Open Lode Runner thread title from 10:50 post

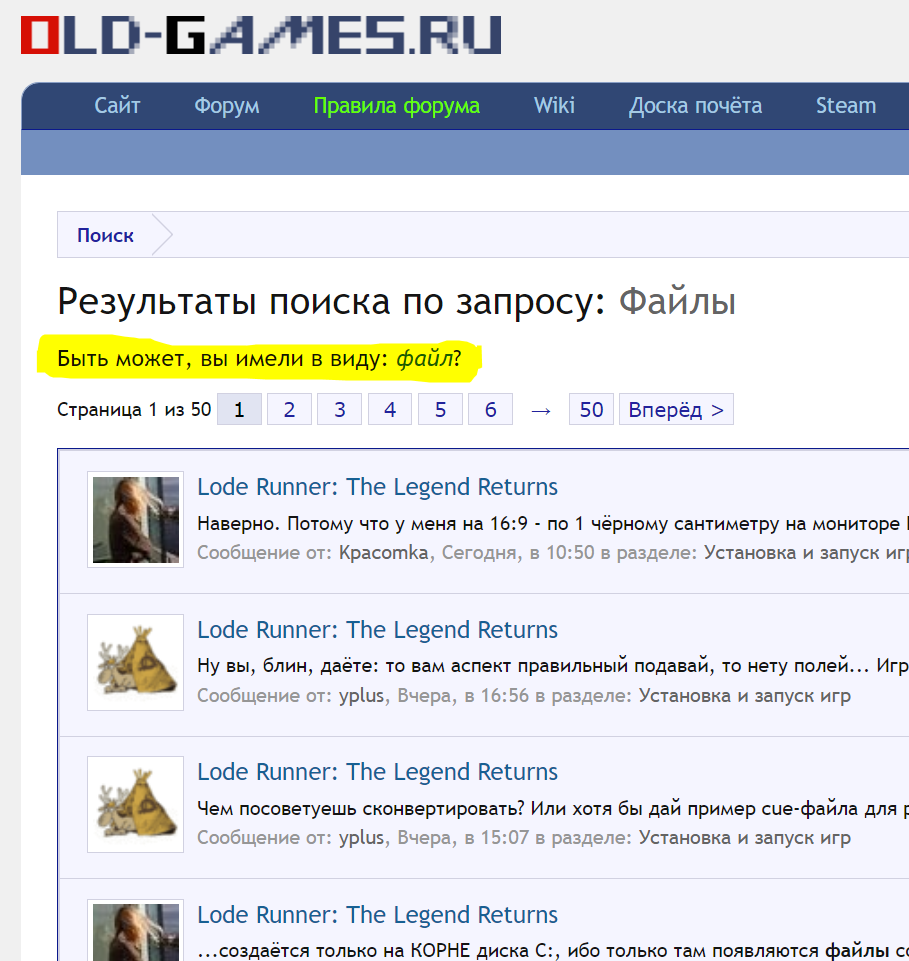[378, 487]
